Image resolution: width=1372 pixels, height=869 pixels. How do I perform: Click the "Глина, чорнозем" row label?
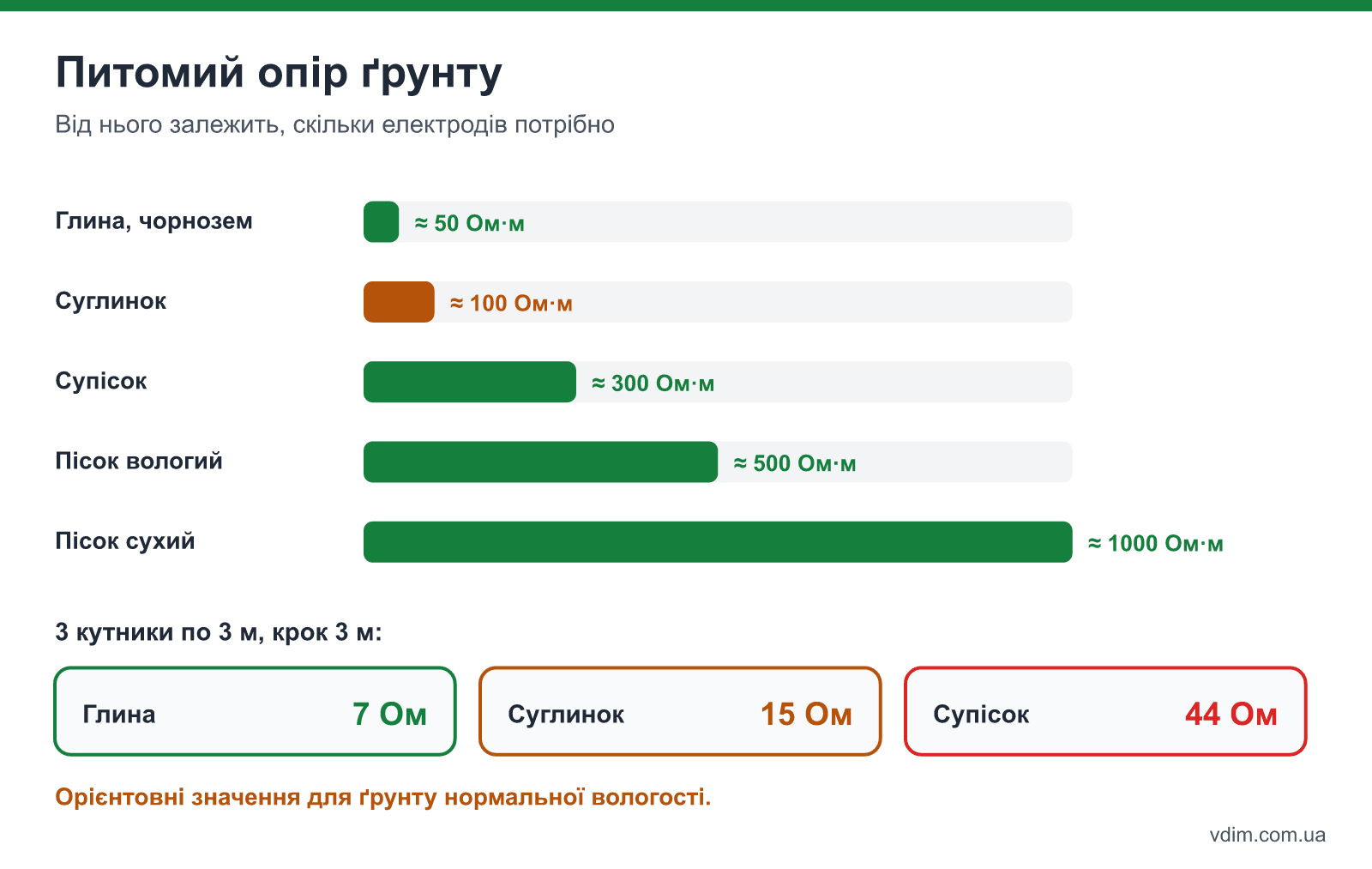154,221
